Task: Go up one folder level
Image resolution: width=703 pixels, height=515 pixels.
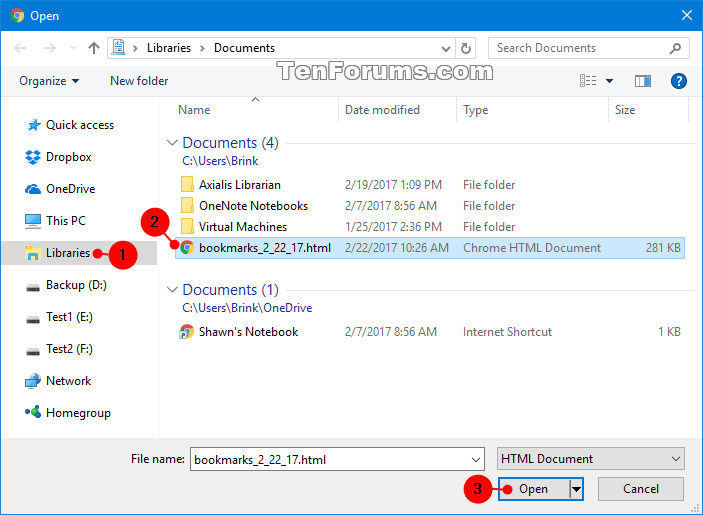Action: coord(94,48)
